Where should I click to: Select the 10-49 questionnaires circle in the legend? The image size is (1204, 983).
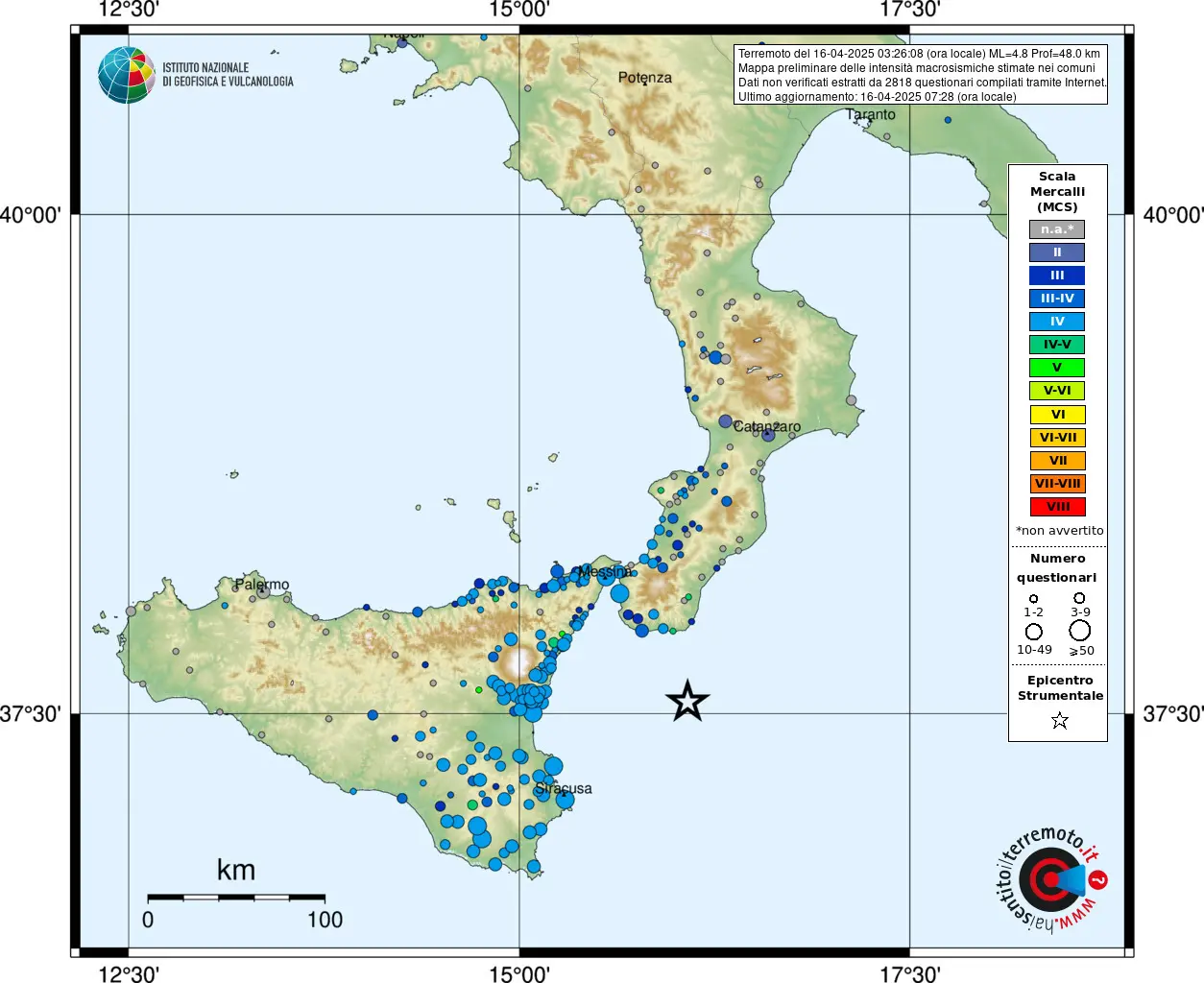1033,632
